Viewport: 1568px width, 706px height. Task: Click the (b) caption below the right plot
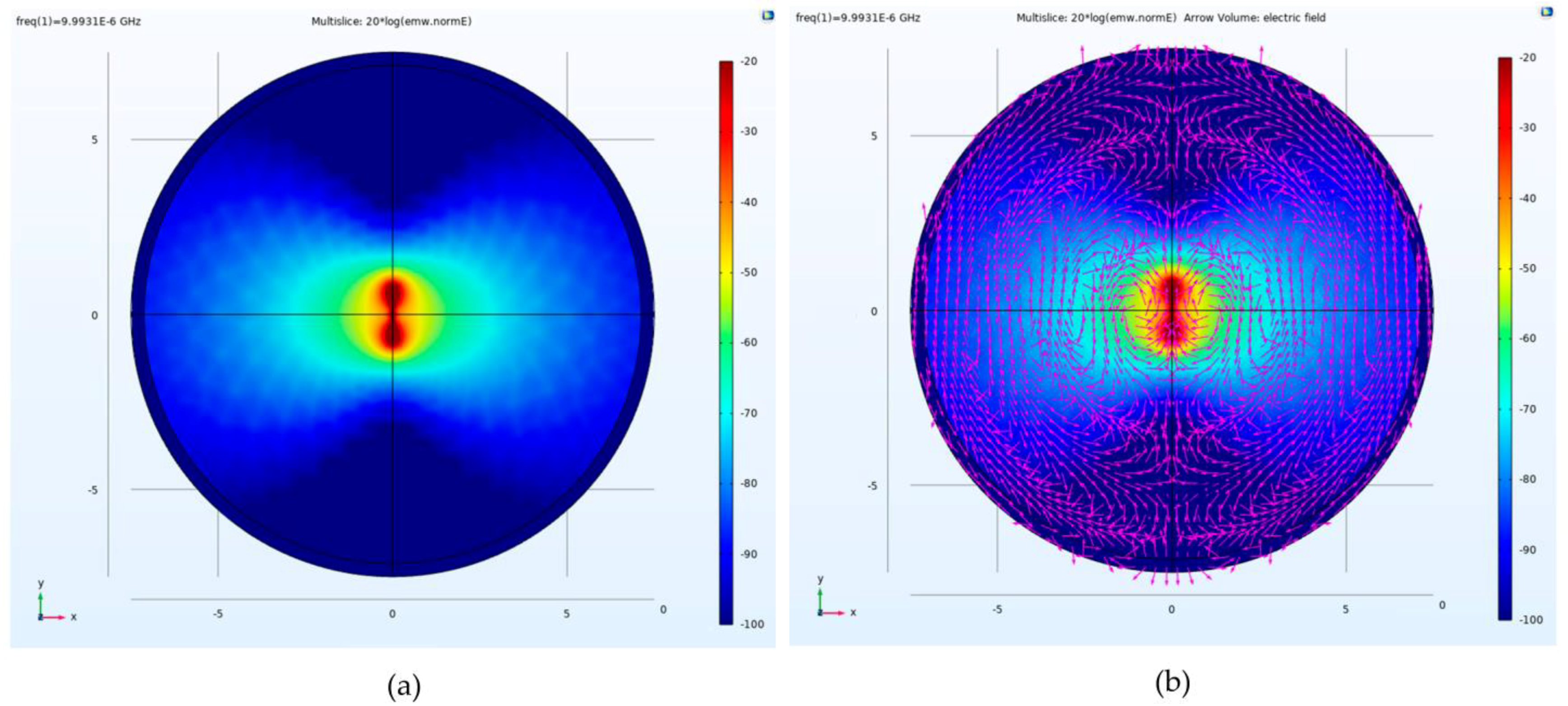[x=1172, y=683]
